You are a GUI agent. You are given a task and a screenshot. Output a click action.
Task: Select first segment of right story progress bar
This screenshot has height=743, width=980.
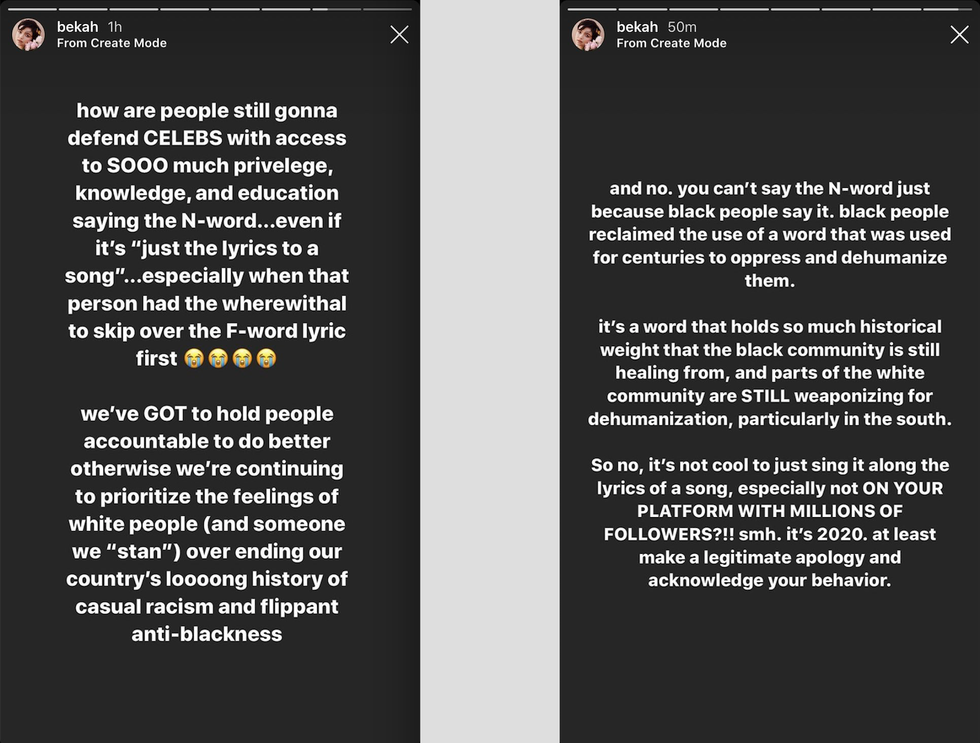pos(592,9)
